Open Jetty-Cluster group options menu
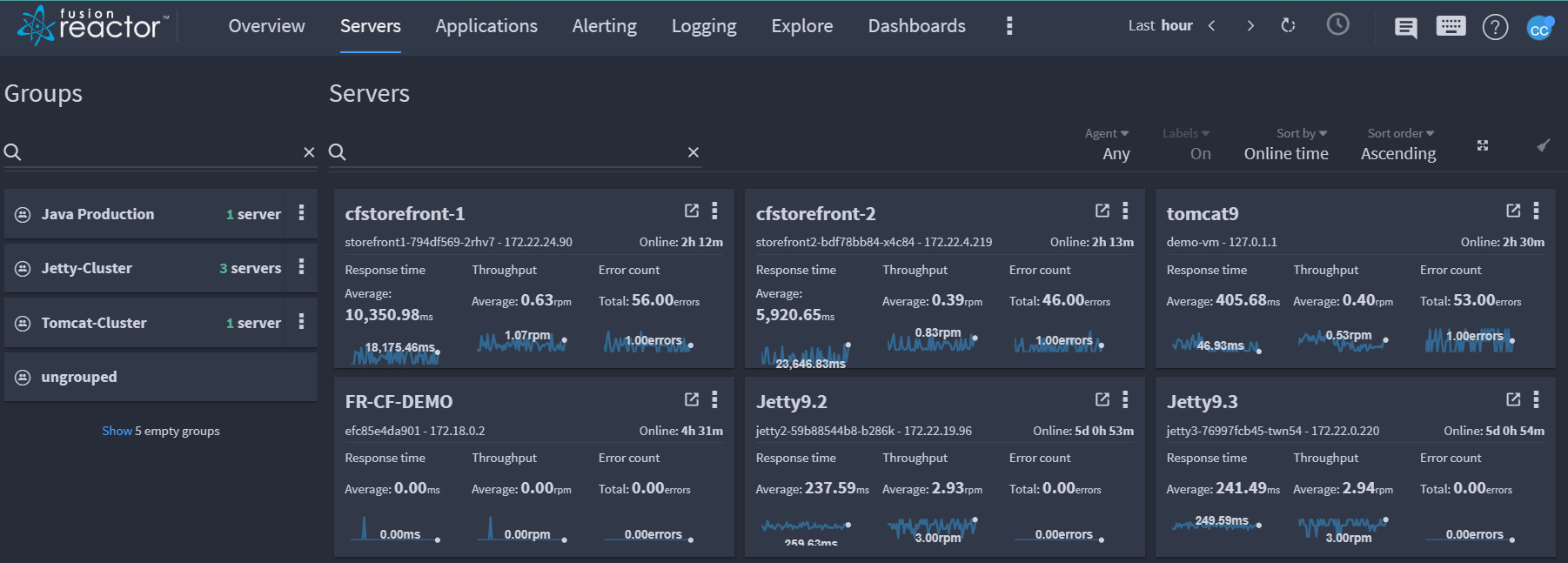This screenshot has width=1568, height=563. 302,266
